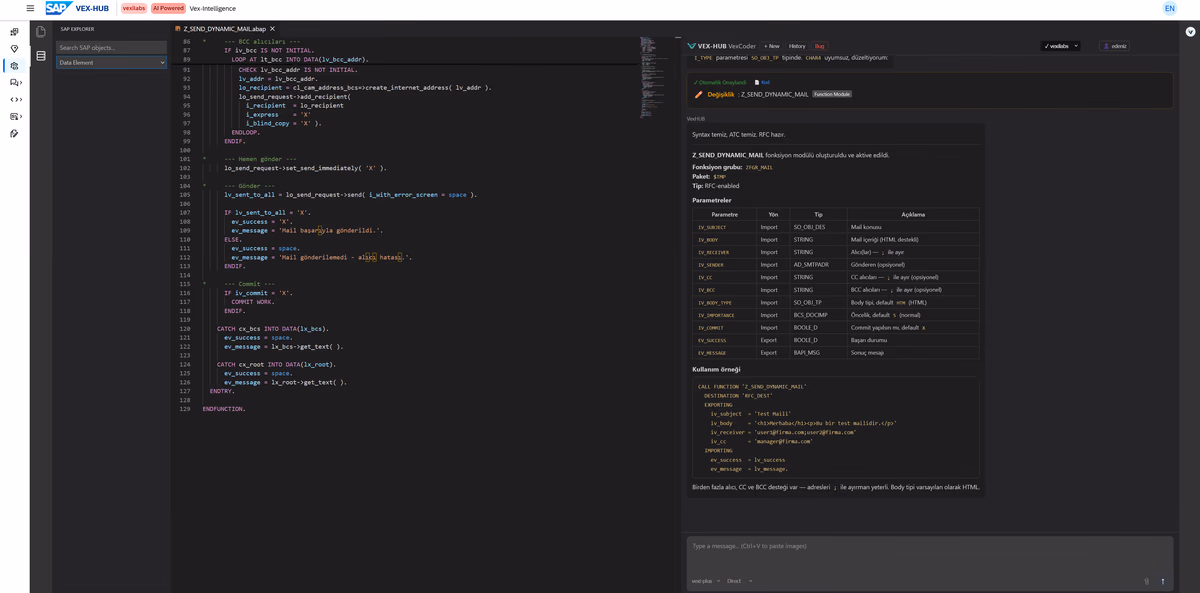Viewport: 1200px width, 593px height.
Task: Open the Data Element dropdown
Action: [110, 63]
